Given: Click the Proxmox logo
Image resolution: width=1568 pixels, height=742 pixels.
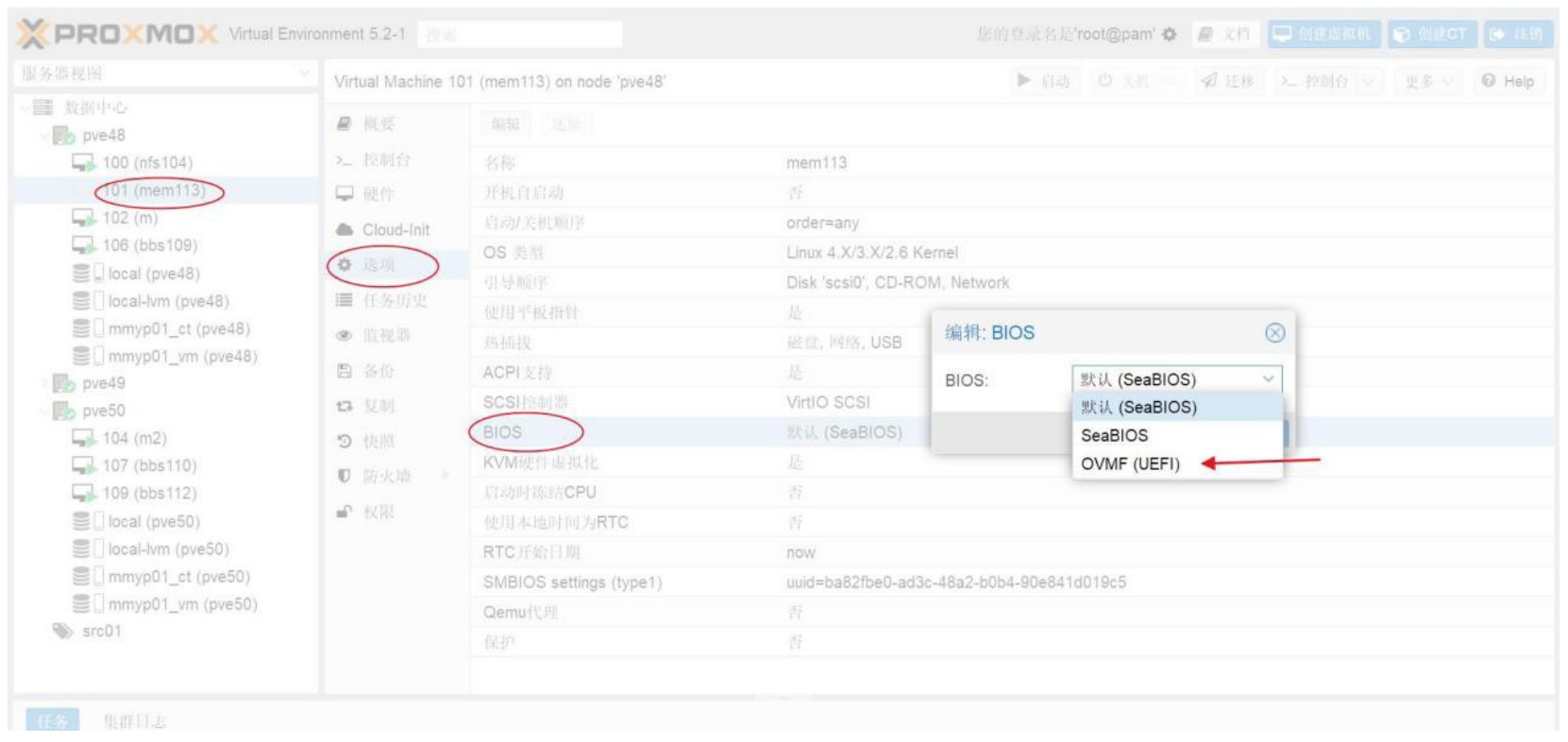Looking at the screenshot, I should point(116,35).
